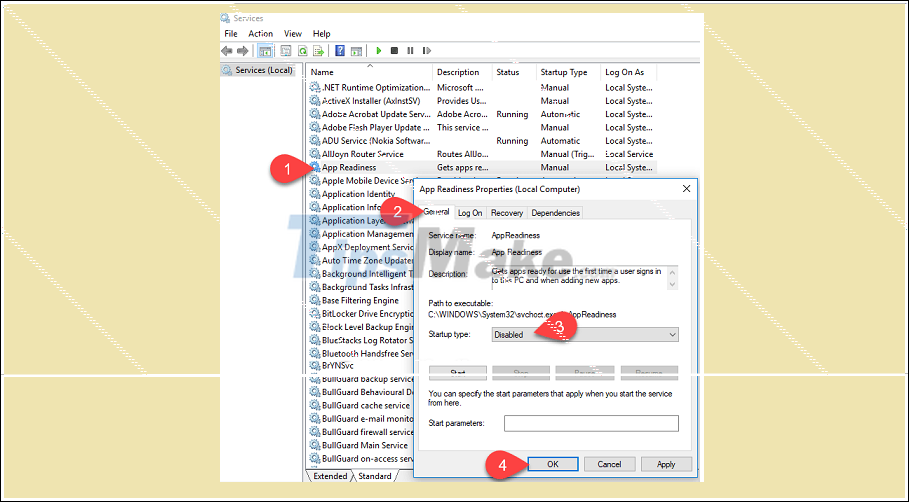Click the Description box scroll-down arrow
Viewport: 909px width, 502px height.
point(672,284)
